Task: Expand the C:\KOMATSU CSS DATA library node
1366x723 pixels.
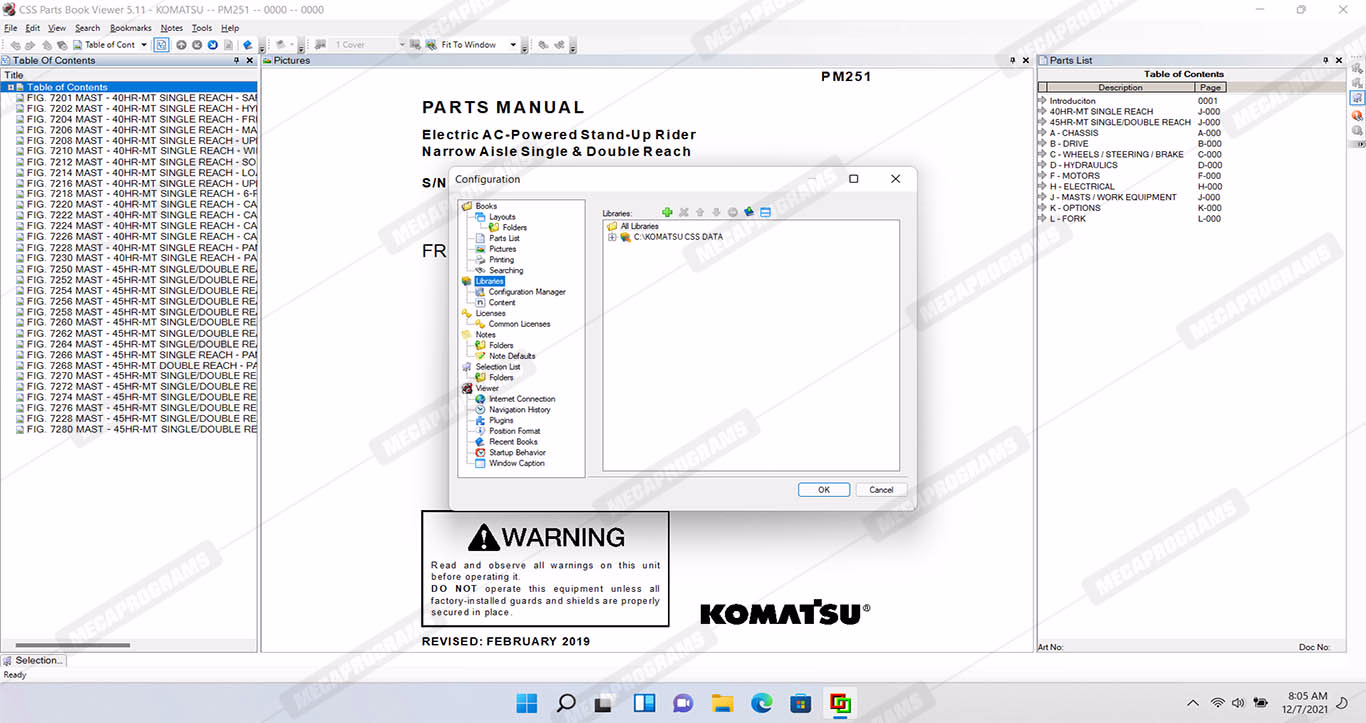Action: coord(612,237)
